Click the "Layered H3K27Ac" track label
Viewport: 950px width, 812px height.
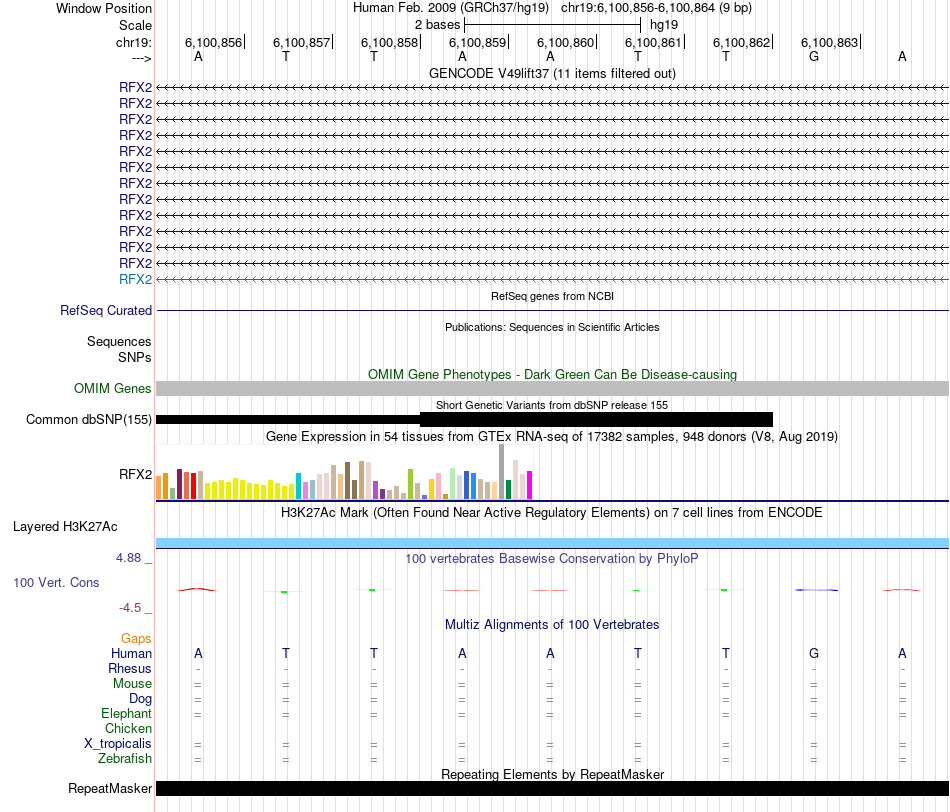[65, 527]
